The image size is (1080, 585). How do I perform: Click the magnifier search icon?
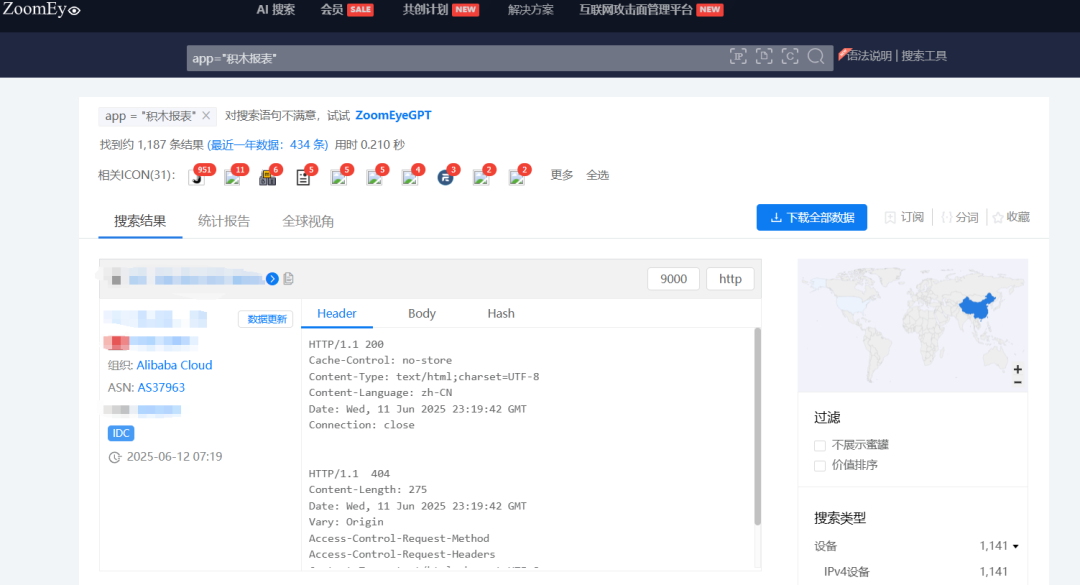pyautogui.click(x=816, y=57)
